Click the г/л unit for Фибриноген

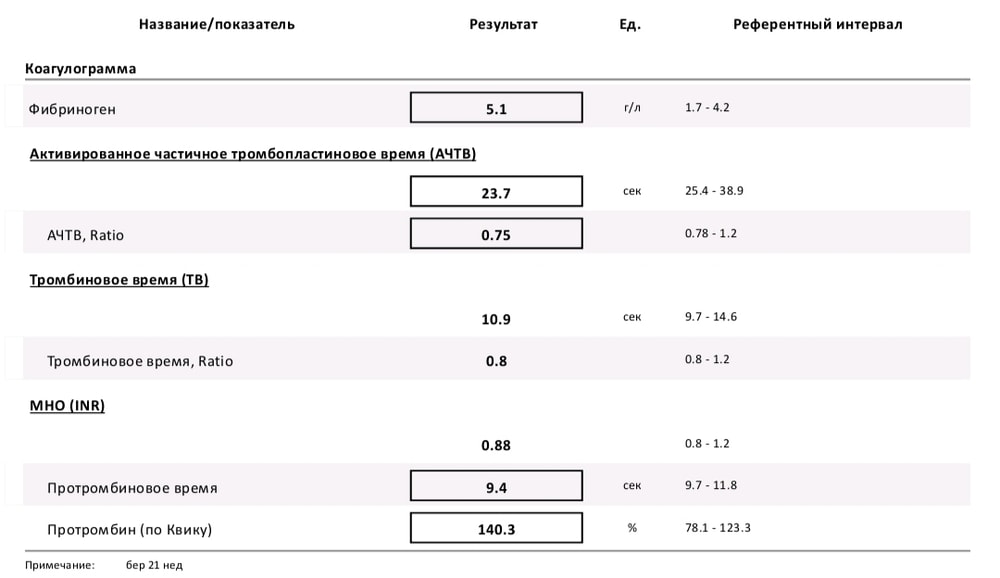pos(631,107)
